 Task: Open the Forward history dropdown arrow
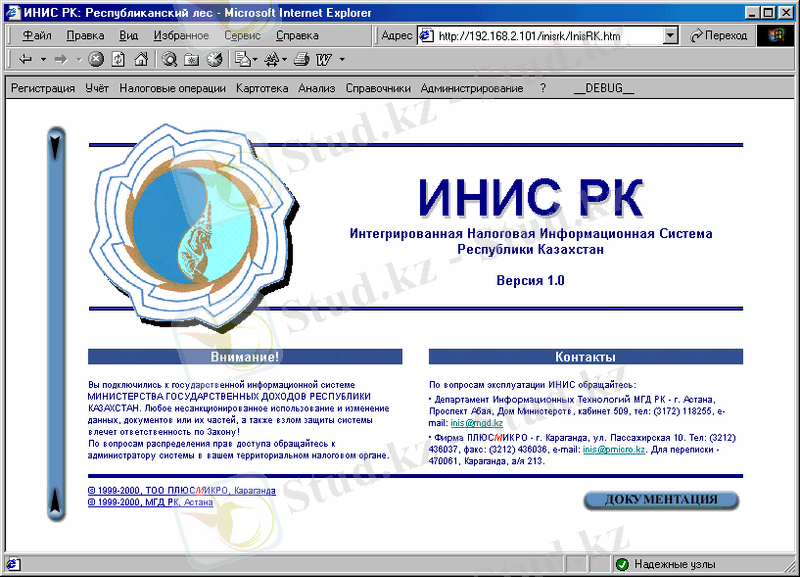pyautogui.click(x=79, y=60)
